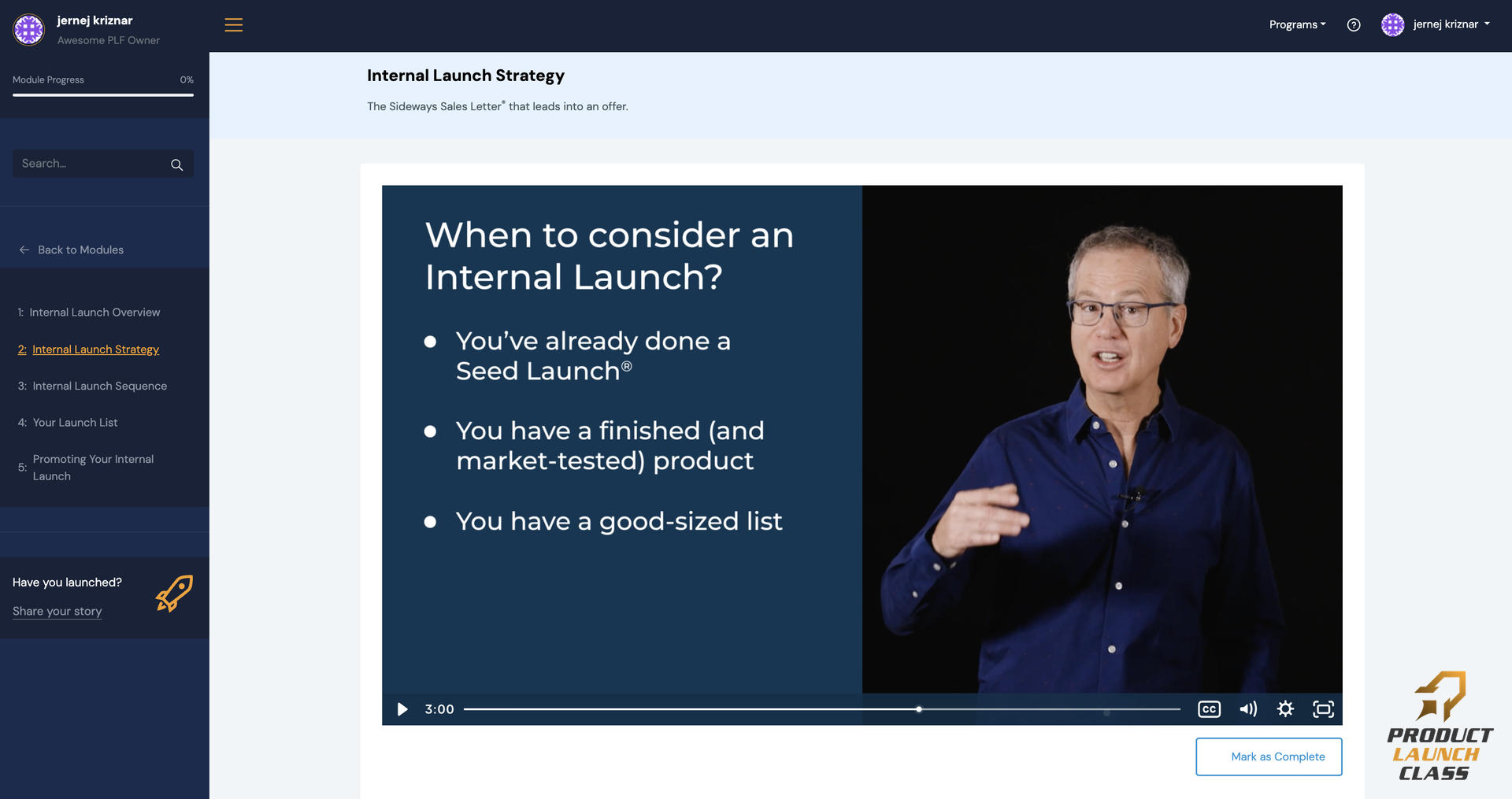Screen dimensions: 1512x799
Task: Enter fullscreen mode on the video
Action: (1324, 708)
